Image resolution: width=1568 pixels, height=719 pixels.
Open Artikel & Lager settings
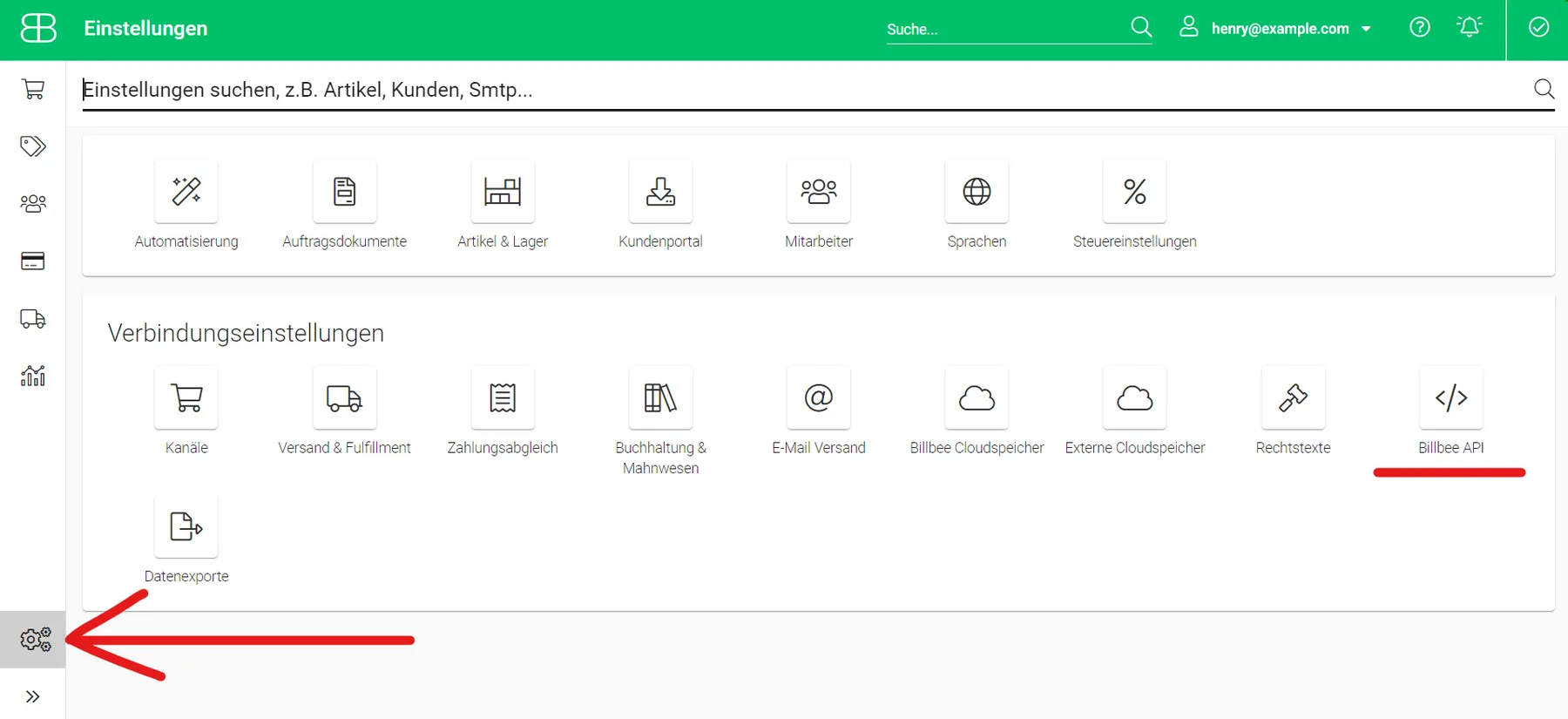503,192
